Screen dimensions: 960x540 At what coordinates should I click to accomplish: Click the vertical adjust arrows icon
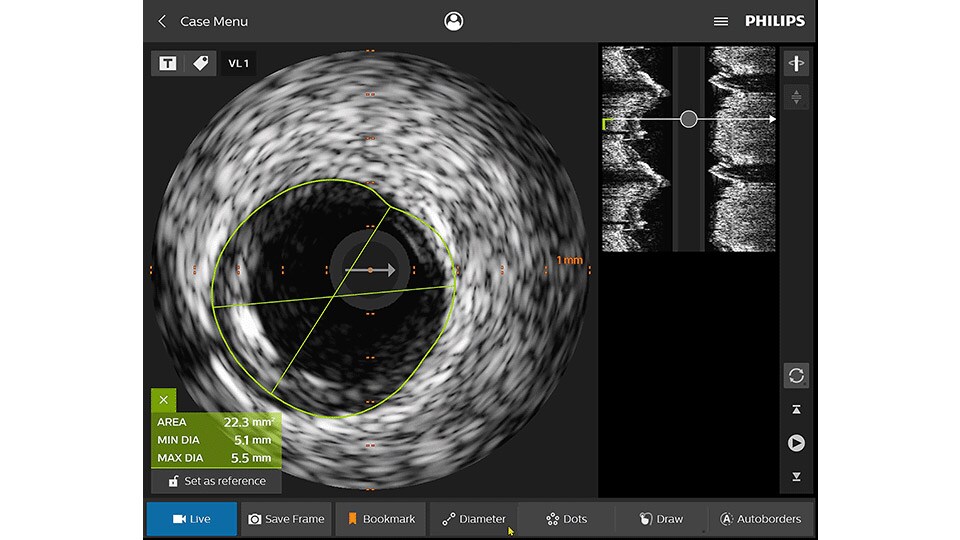796,97
